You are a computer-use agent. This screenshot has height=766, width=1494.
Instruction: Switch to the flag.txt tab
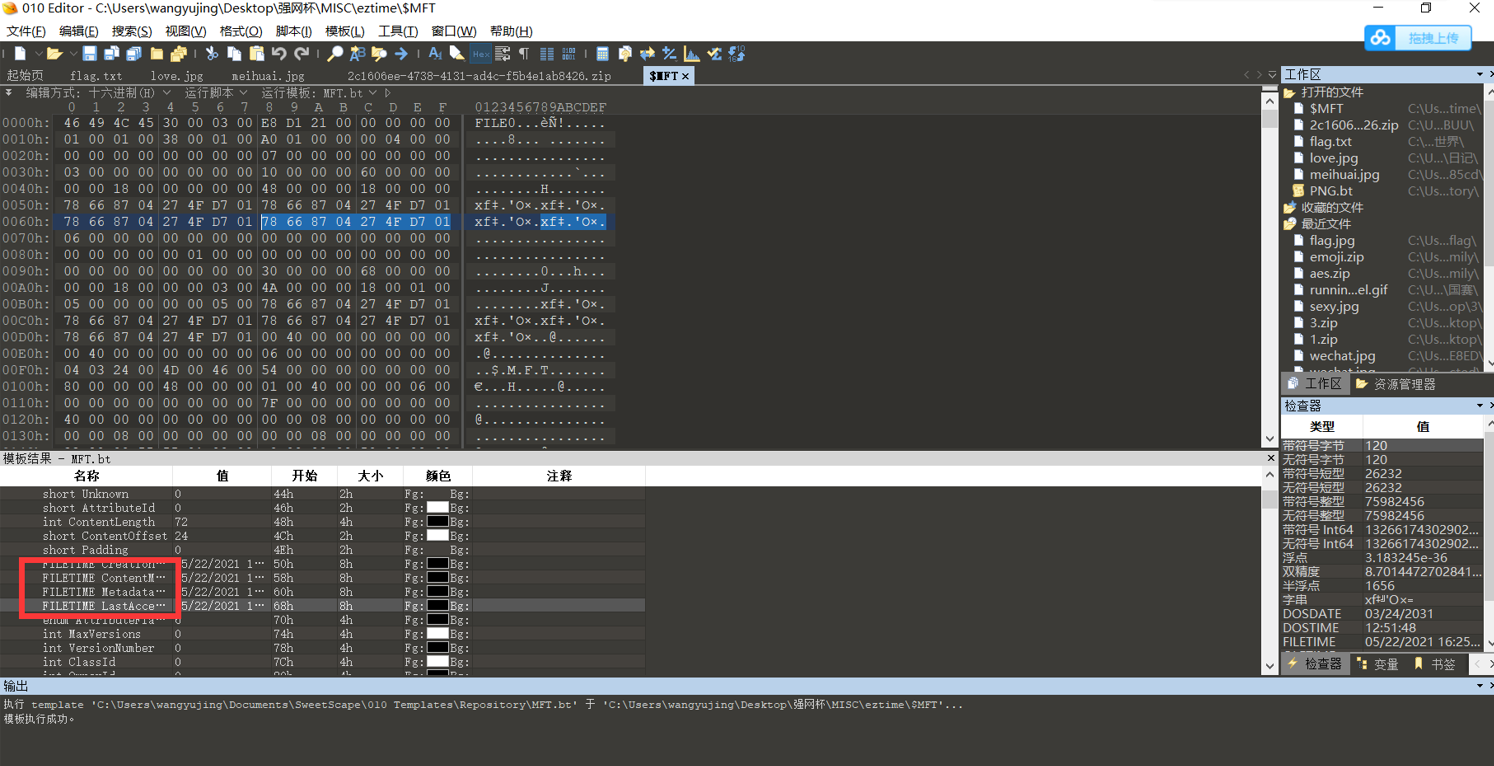tap(96, 76)
